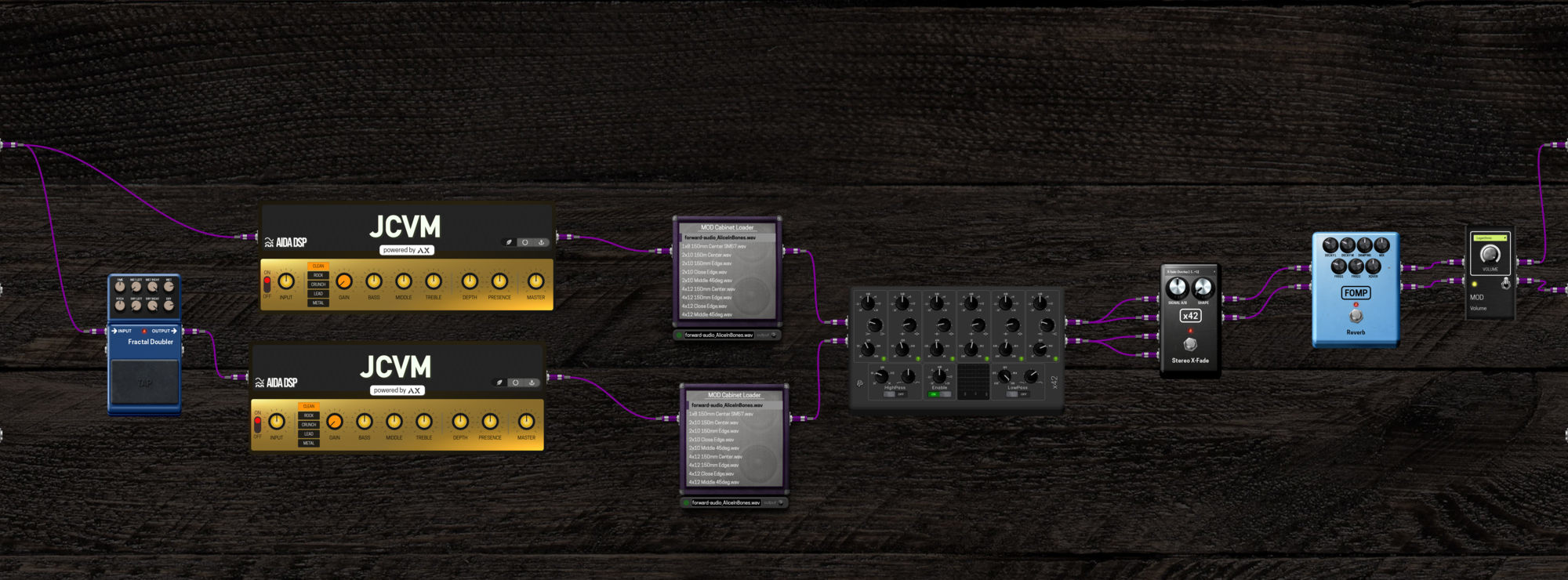
Task: Toggle the ON/OFF switch on upper JCVM
Action: [x=267, y=284]
